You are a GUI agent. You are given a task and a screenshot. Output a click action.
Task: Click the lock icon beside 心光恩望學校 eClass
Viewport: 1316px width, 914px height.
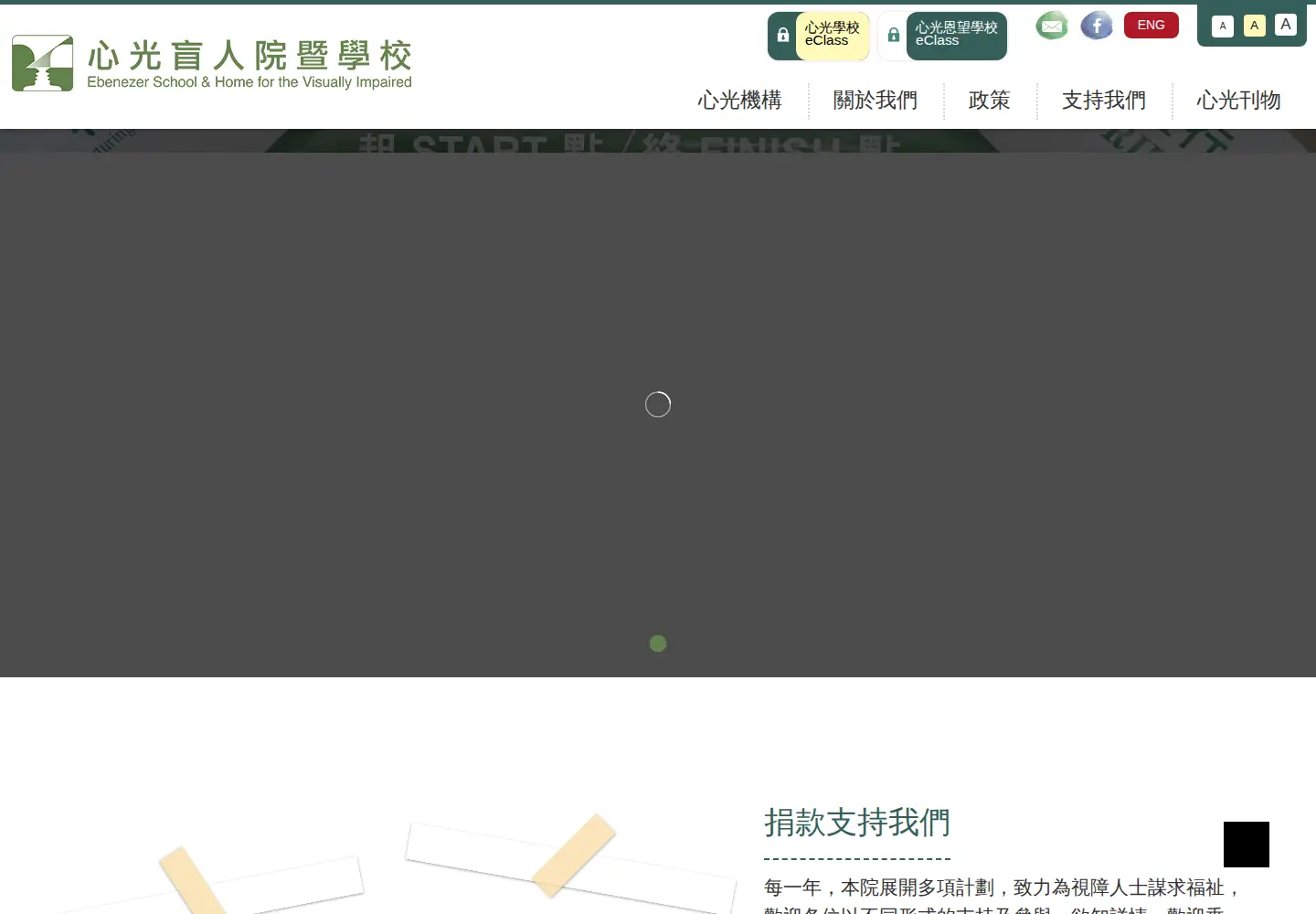pos(894,36)
